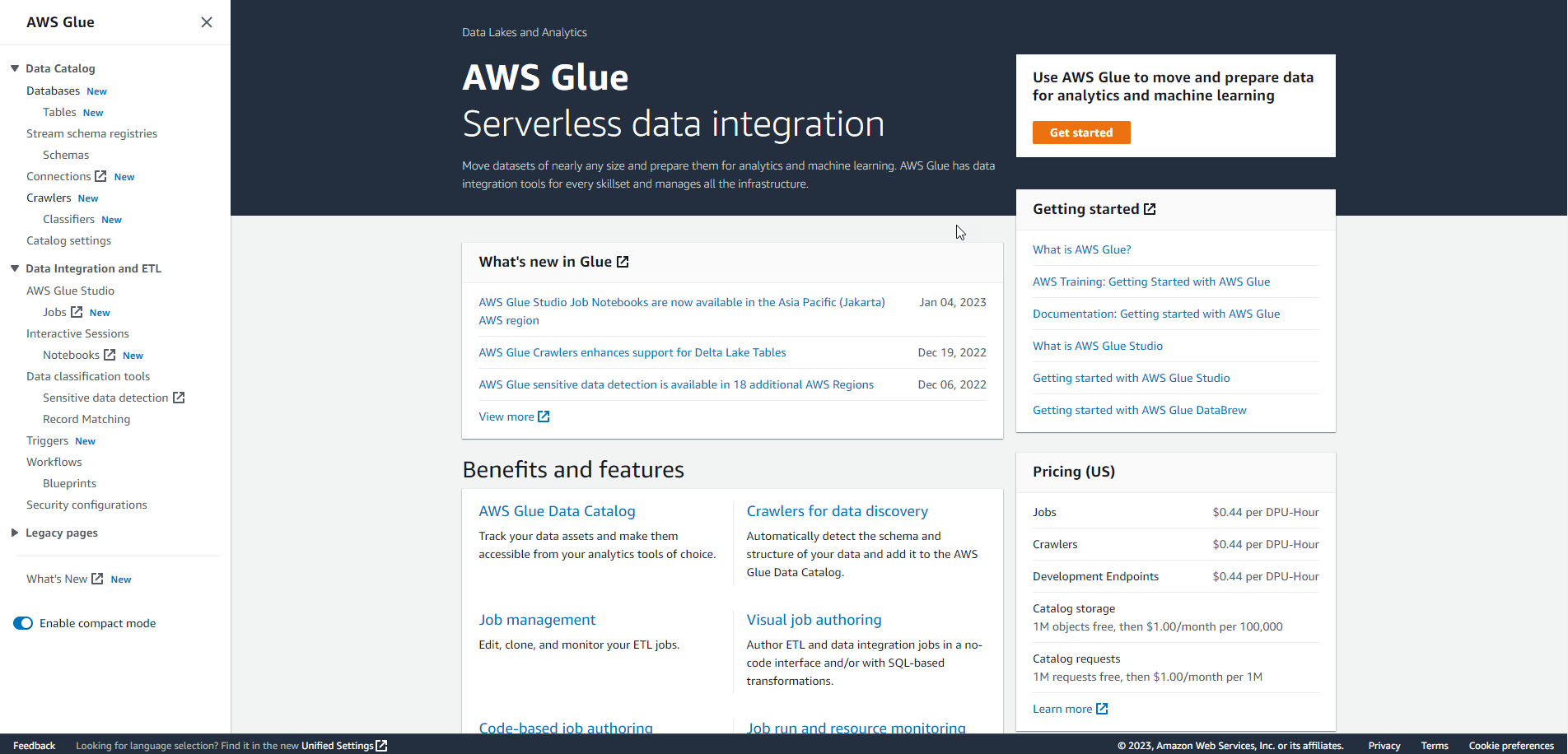Image resolution: width=1568 pixels, height=754 pixels.
Task: Open Cookie preferences in footer
Action: (1511, 746)
